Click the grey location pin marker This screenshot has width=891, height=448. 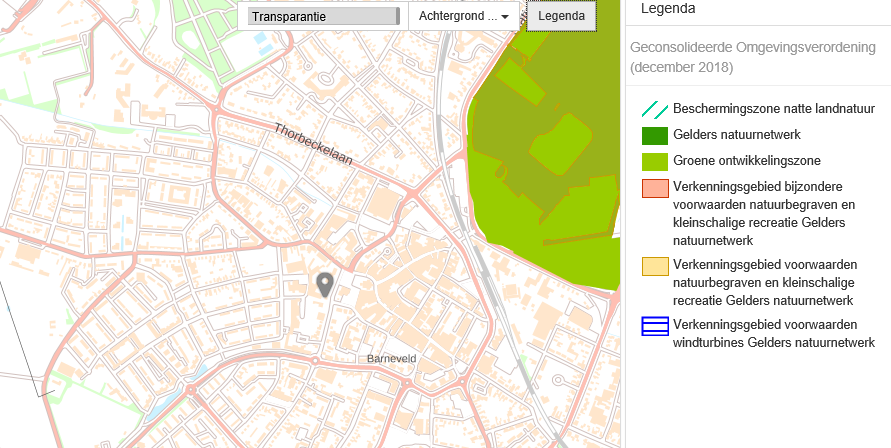coord(324,284)
